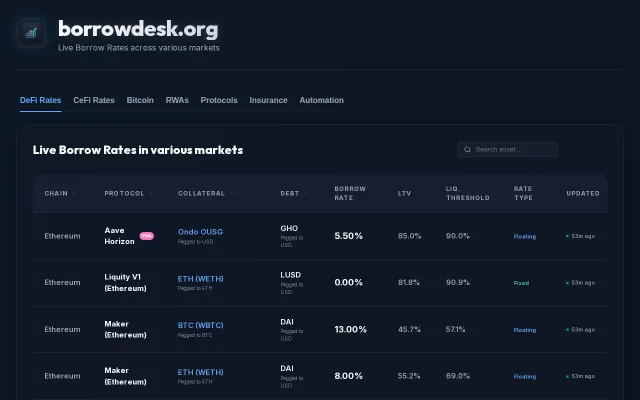Click the 90.9% liquidation threshold value
This screenshot has height=400, width=640.
458,282
